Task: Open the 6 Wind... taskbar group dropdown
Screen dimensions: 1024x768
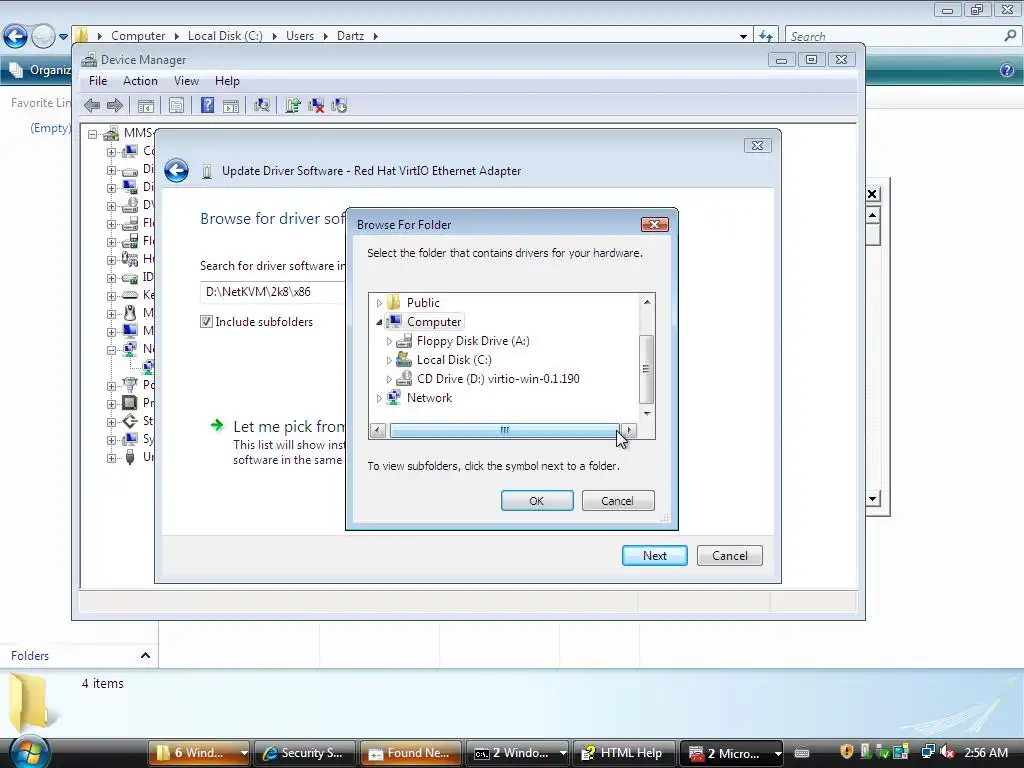Action: click(x=244, y=753)
